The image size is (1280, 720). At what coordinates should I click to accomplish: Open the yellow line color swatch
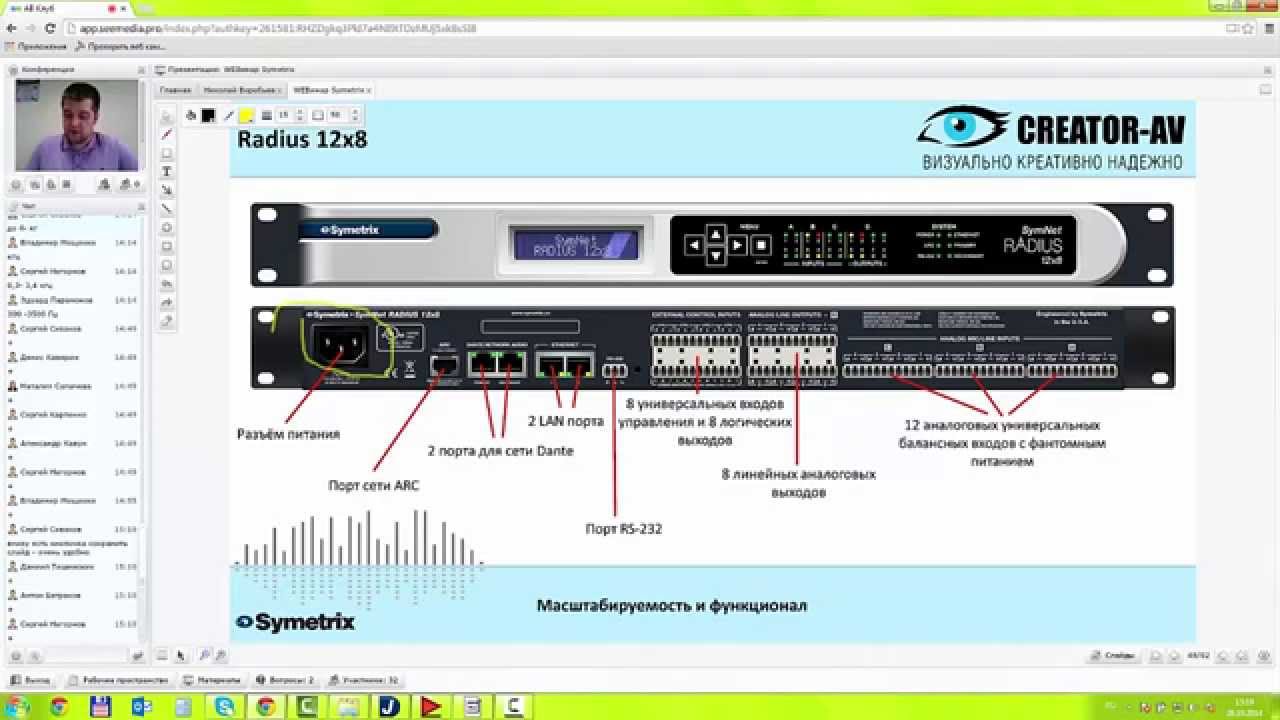click(x=246, y=115)
